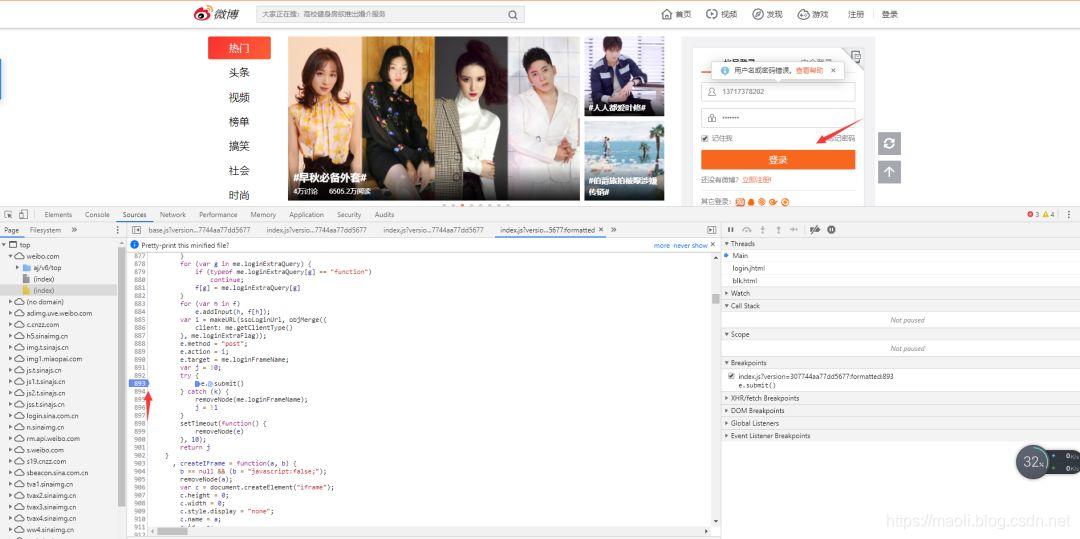
Task: Click the refresh button beside login panel
Action: click(x=889, y=143)
